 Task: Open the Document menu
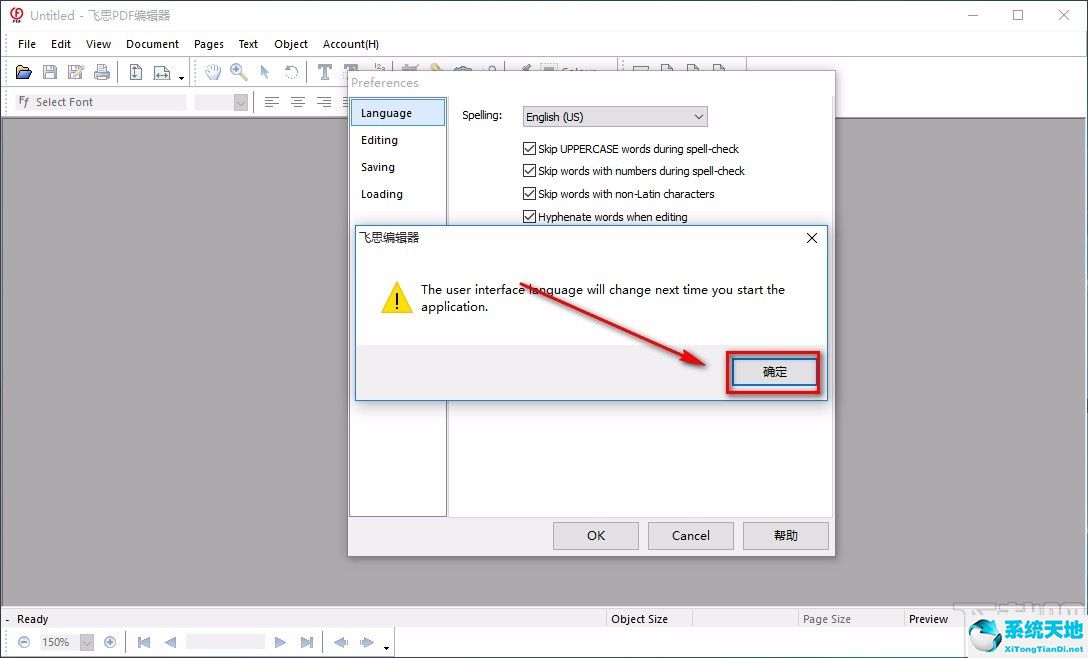pyautogui.click(x=152, y=44)
